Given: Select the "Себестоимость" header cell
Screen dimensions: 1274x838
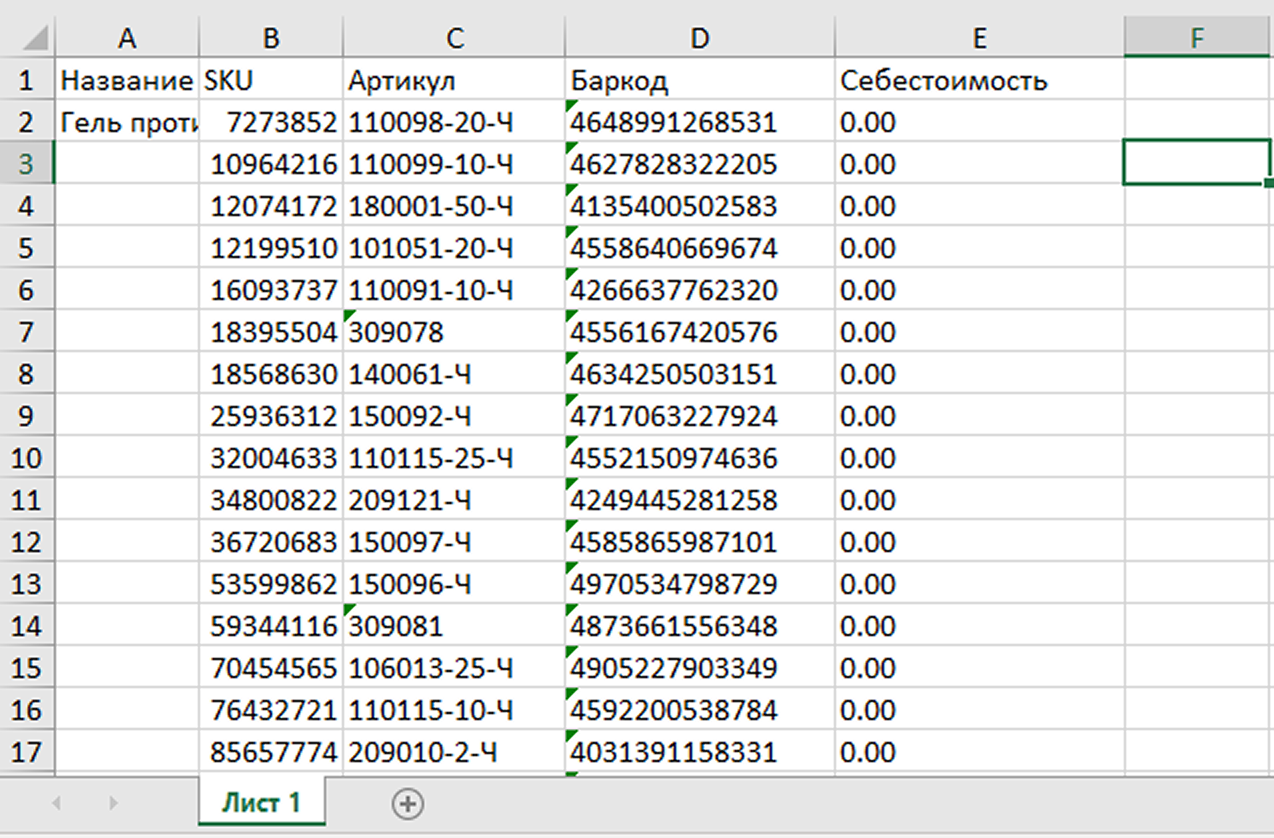Looking at the screenshot, I should click(x=979, y=80).
